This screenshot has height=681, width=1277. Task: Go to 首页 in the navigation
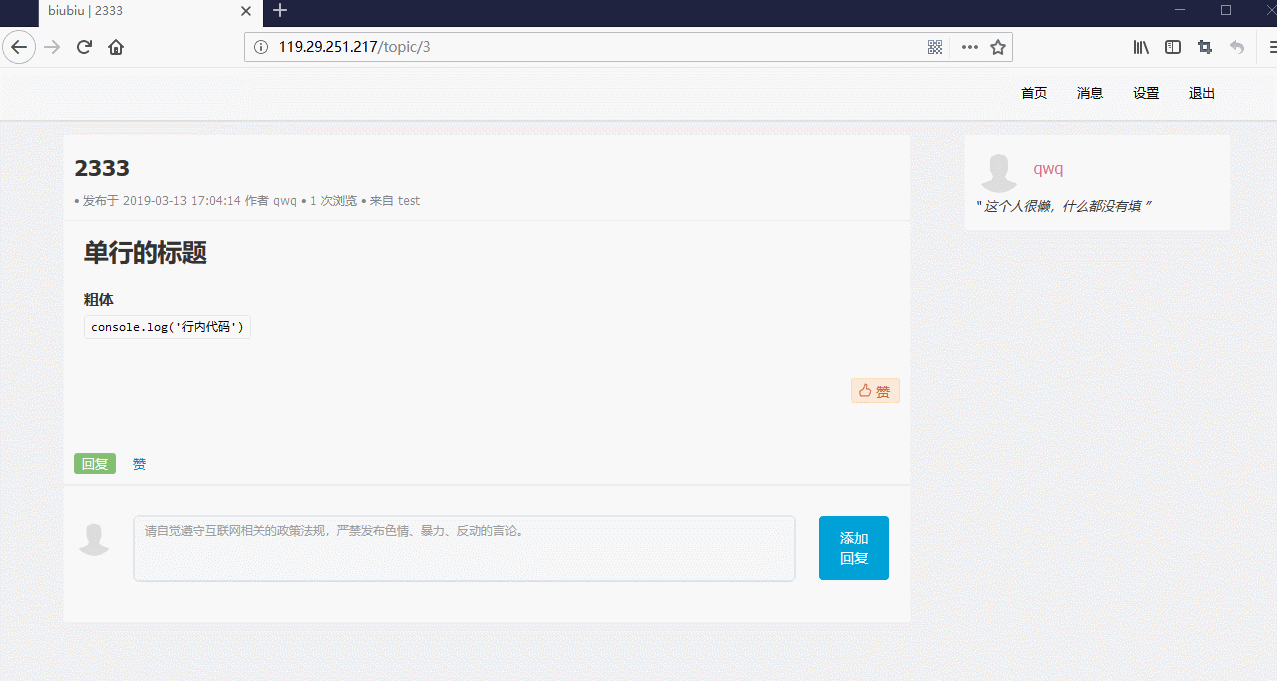click(1034, 93)
